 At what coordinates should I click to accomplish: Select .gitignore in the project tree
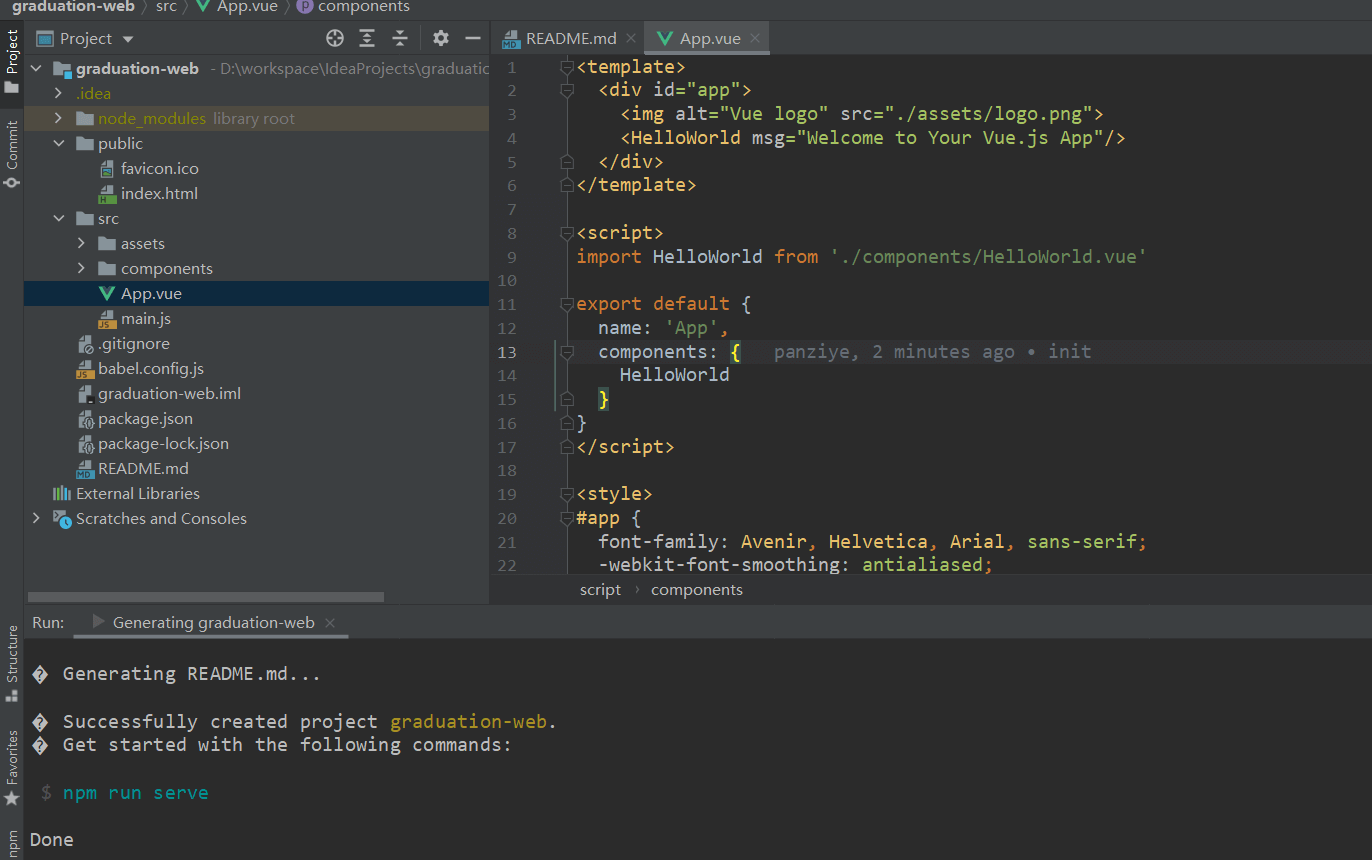click(134, 344)
